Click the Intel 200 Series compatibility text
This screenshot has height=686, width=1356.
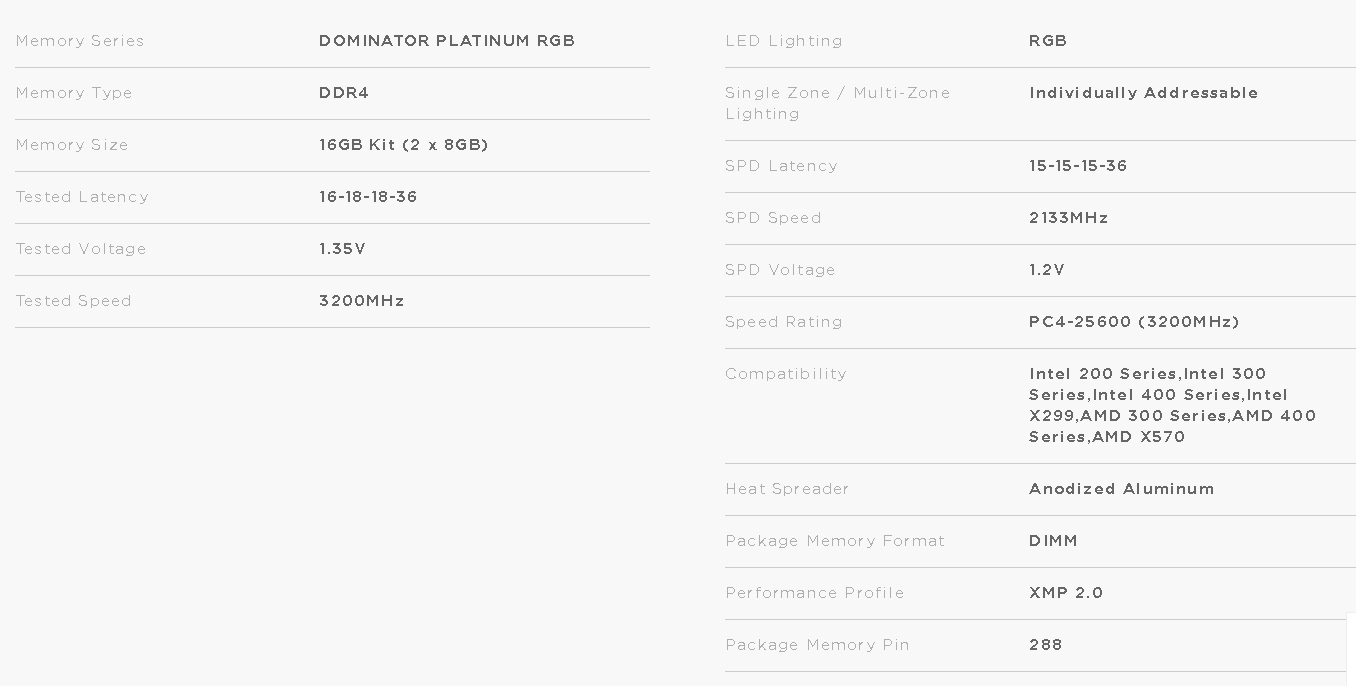[x=1102, y=374]
